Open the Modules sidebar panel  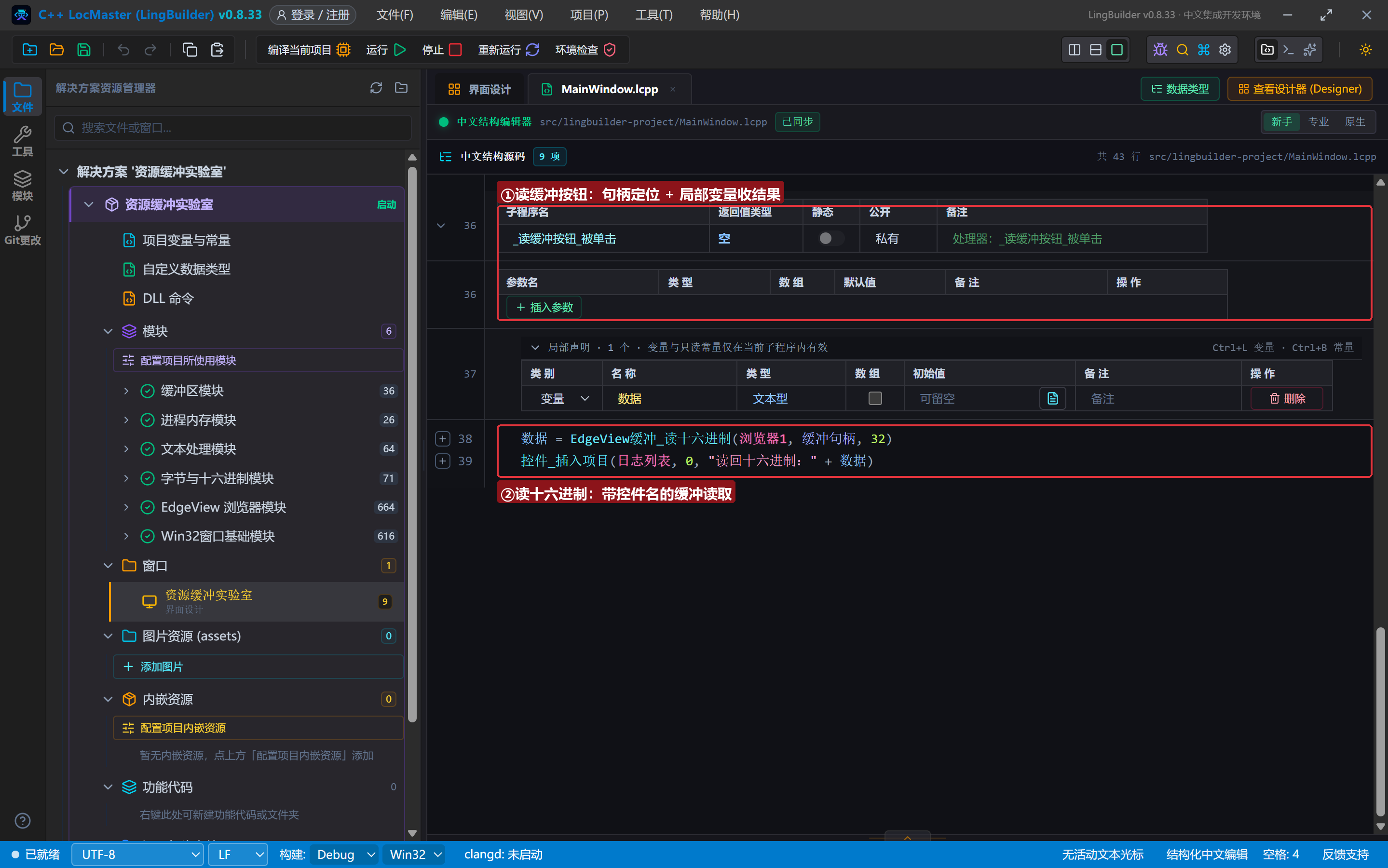(22, 186)
